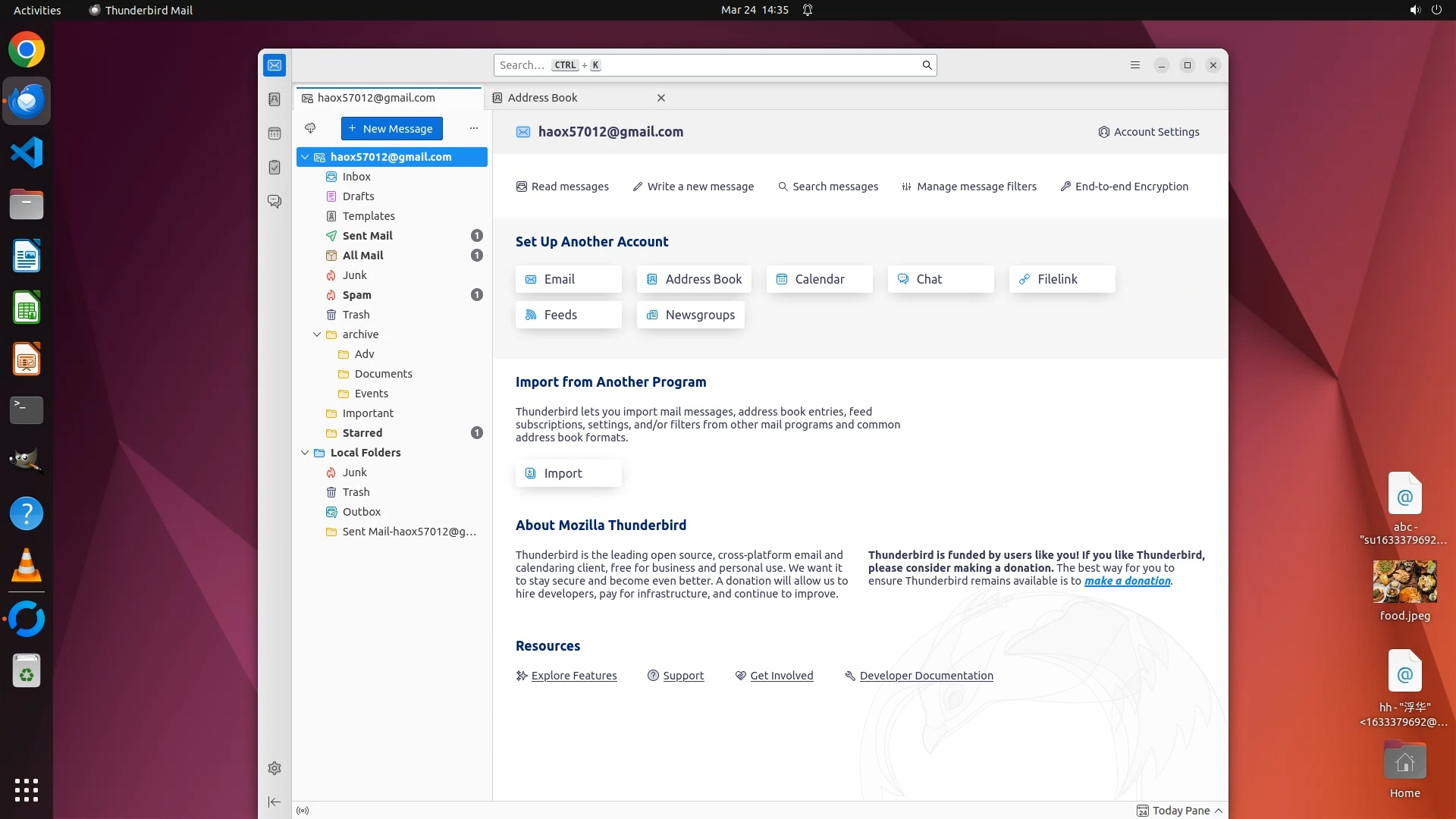Switch to the haox57012@gmail.com tab

click(376, 98)
